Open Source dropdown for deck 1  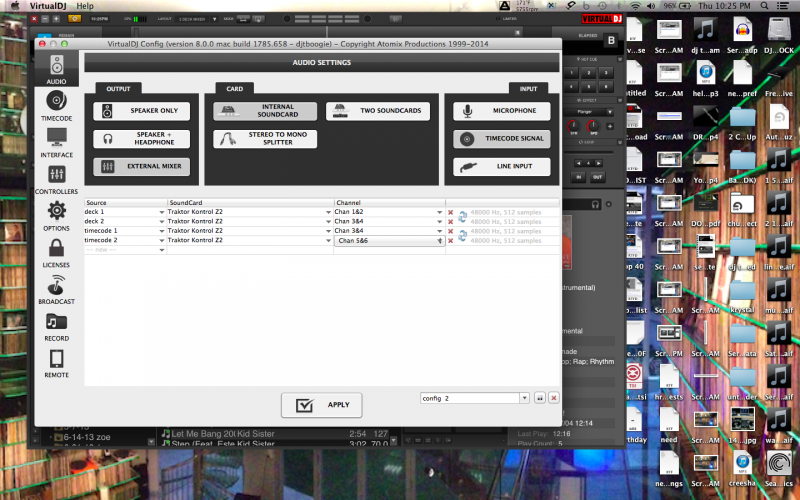(161, 212)
